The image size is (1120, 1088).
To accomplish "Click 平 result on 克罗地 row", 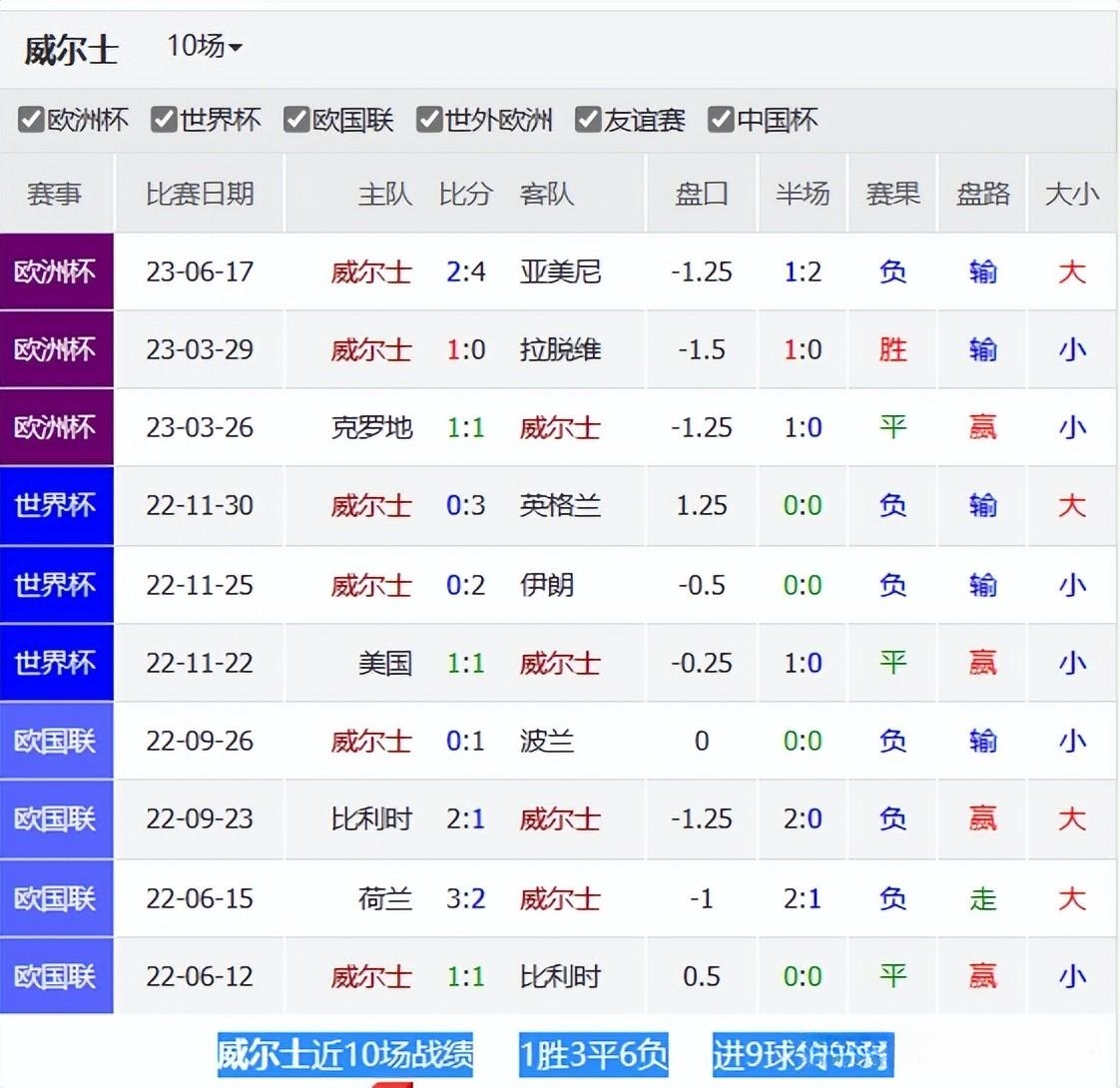I will [x=892, y=427].
